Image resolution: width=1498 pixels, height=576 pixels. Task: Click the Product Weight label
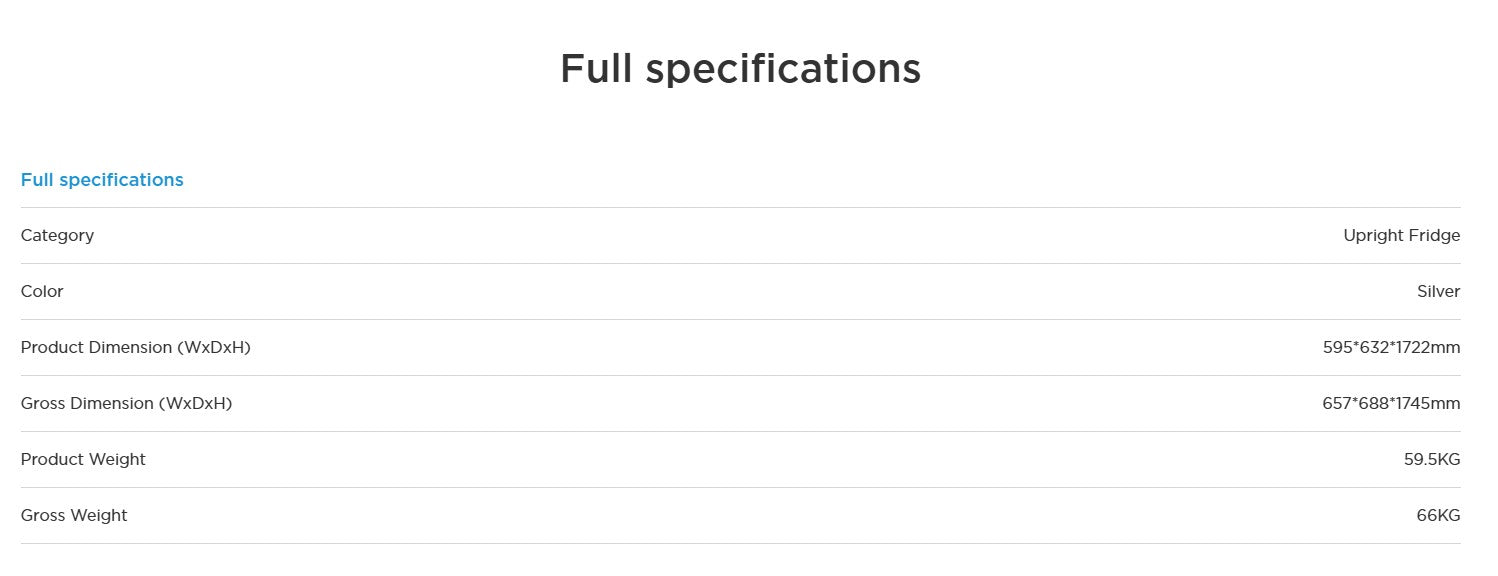(x=83, y=460)
